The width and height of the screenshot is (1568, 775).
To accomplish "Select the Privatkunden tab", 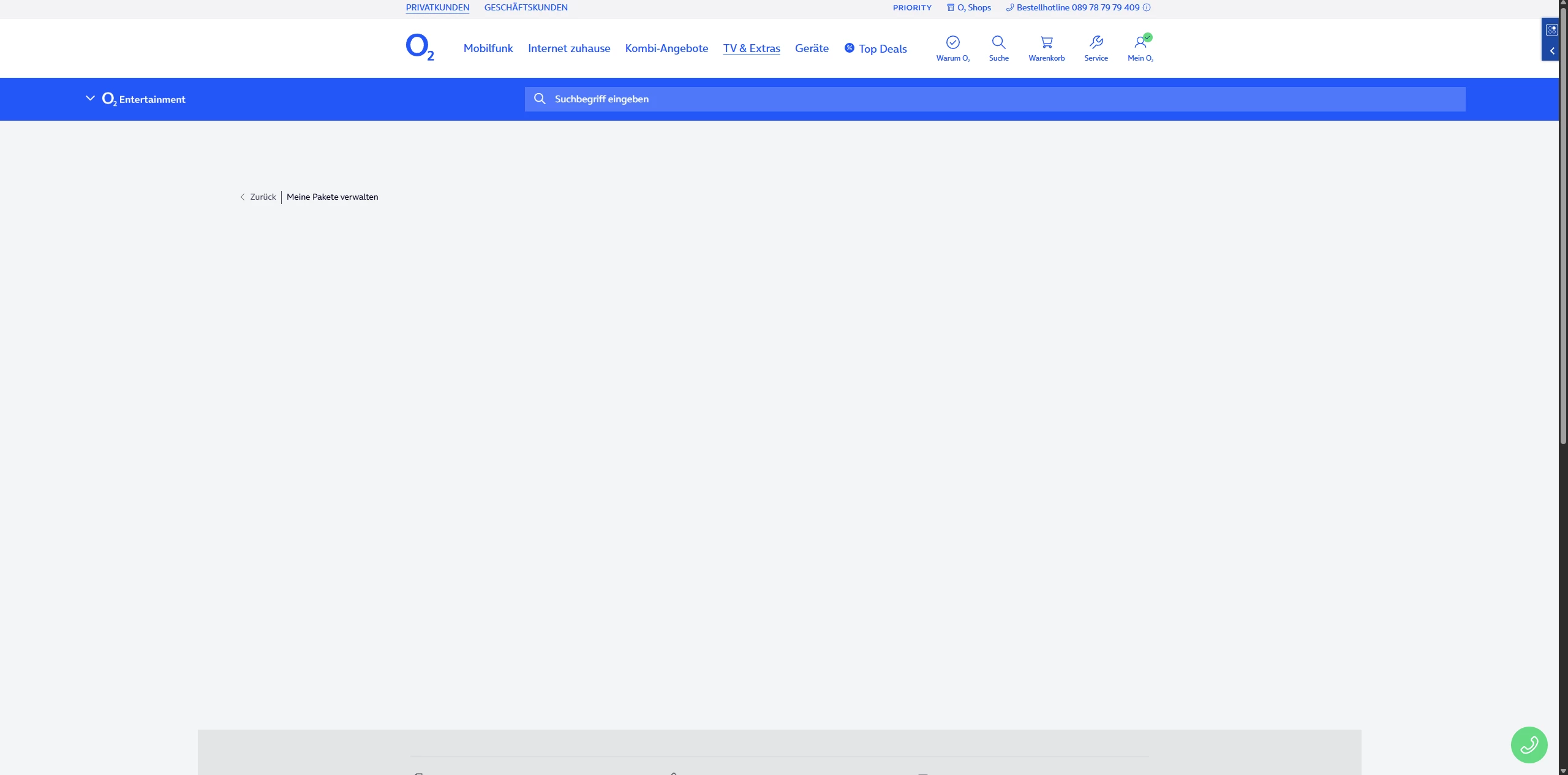I will 437,8.
